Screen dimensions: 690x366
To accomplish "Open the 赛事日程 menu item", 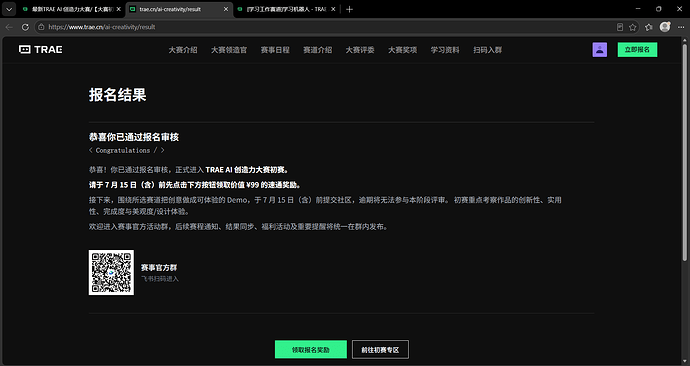I will 275,50.
